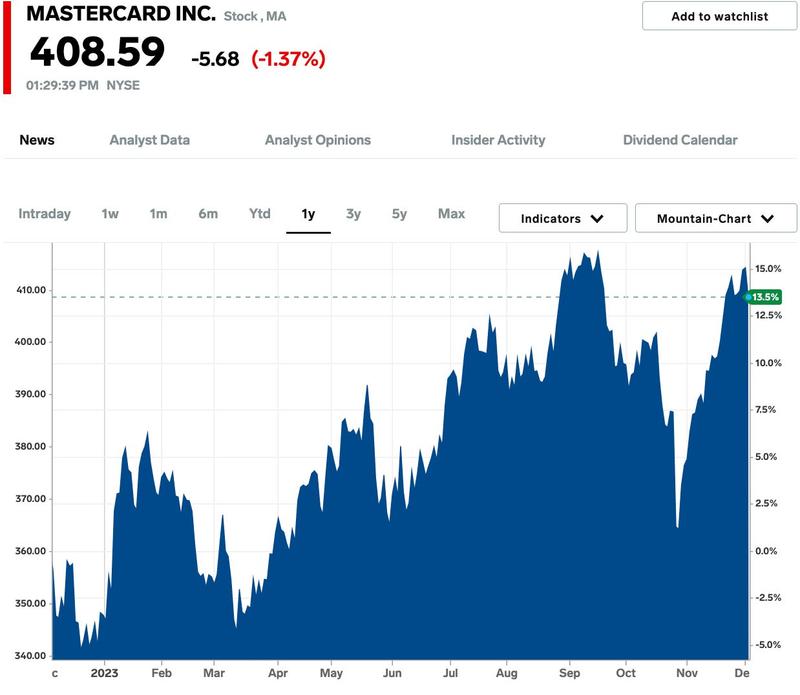
Task: Click the Aug label on the time axis
Action: point(507,673)
